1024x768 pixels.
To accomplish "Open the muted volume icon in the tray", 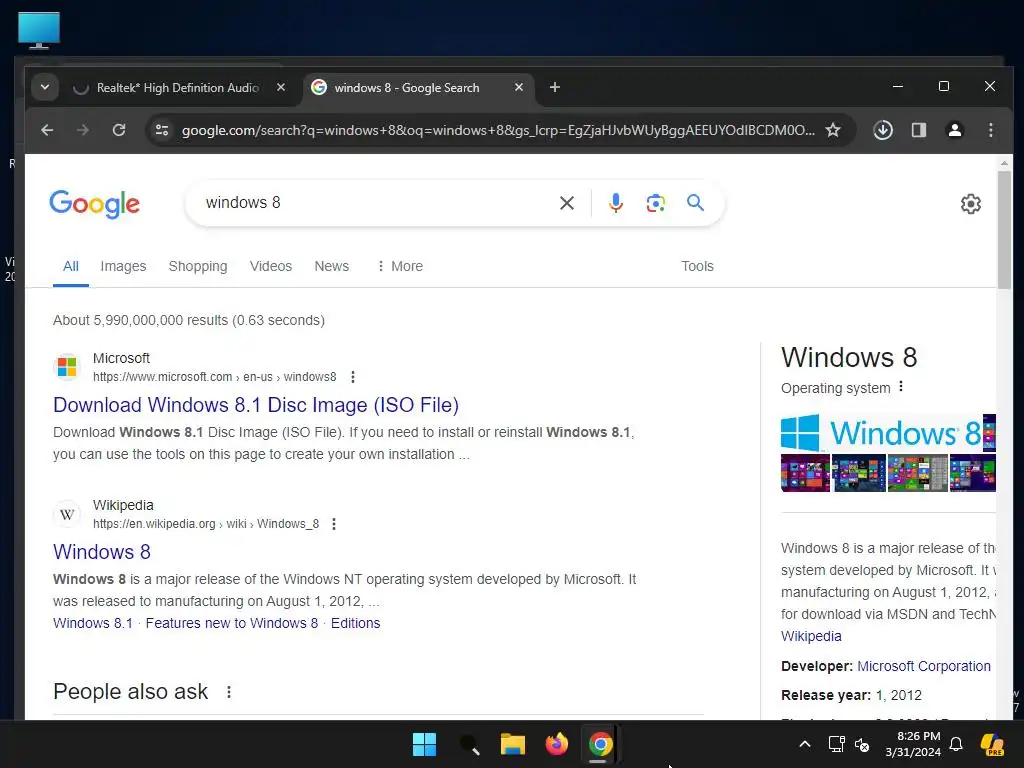I will pos(862,744).
